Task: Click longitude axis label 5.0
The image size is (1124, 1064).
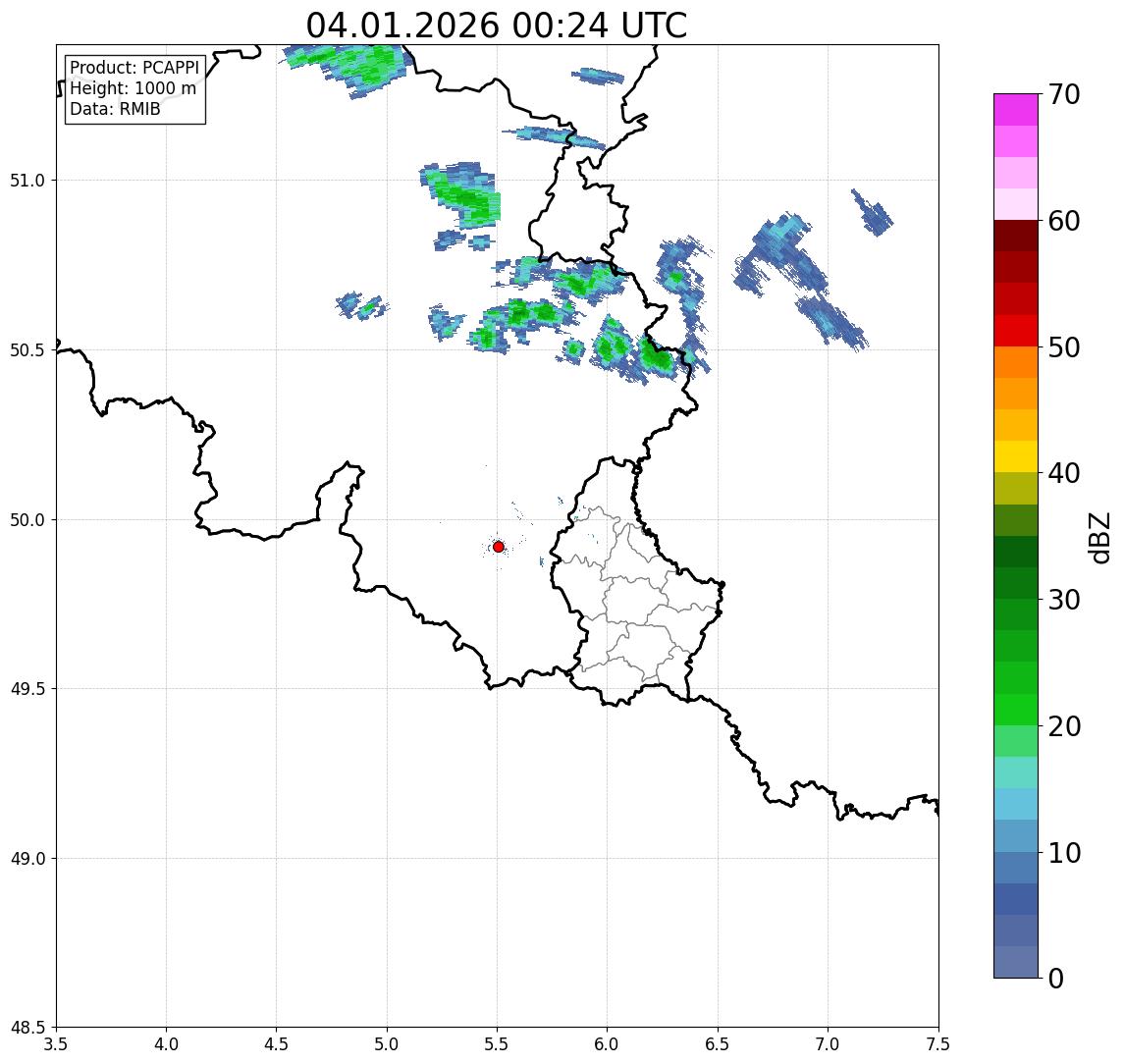Action: [387, 1044]
